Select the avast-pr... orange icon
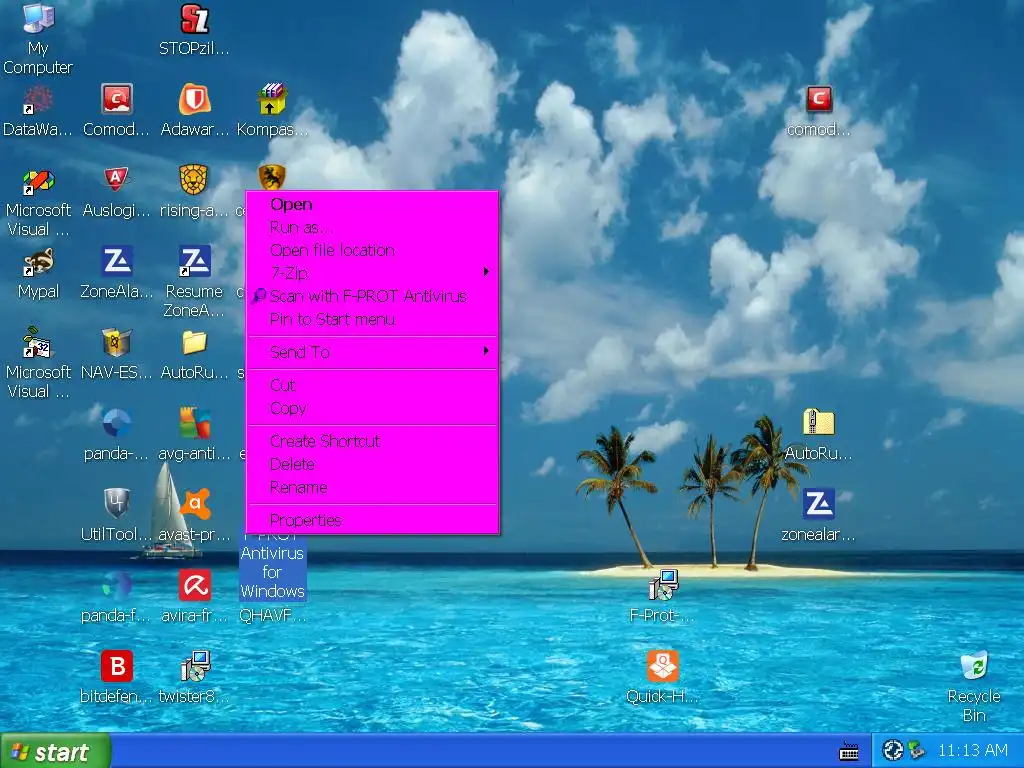 click(195, 504)
